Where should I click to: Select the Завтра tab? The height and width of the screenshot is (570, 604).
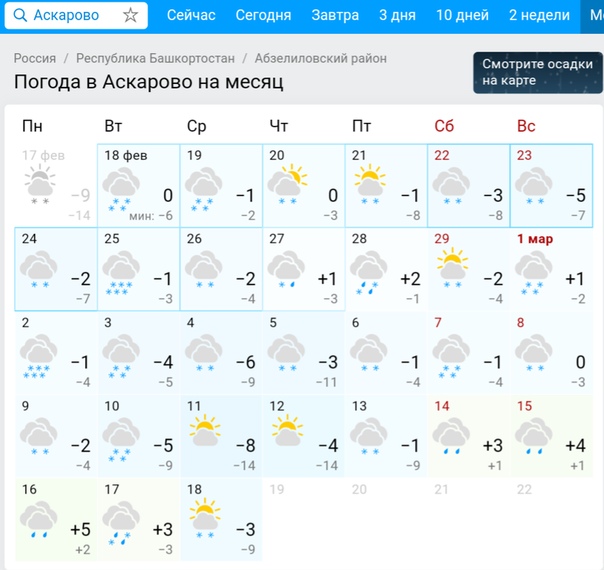335,15
